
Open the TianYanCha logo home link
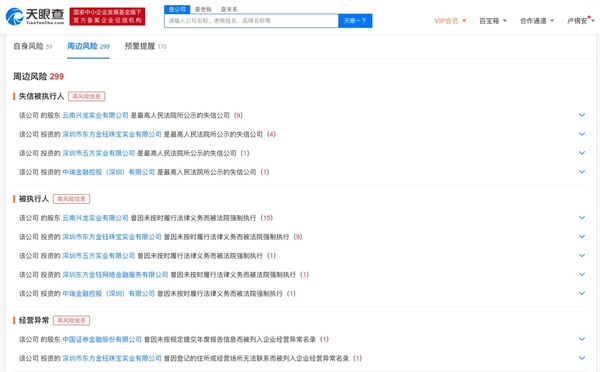35,16
